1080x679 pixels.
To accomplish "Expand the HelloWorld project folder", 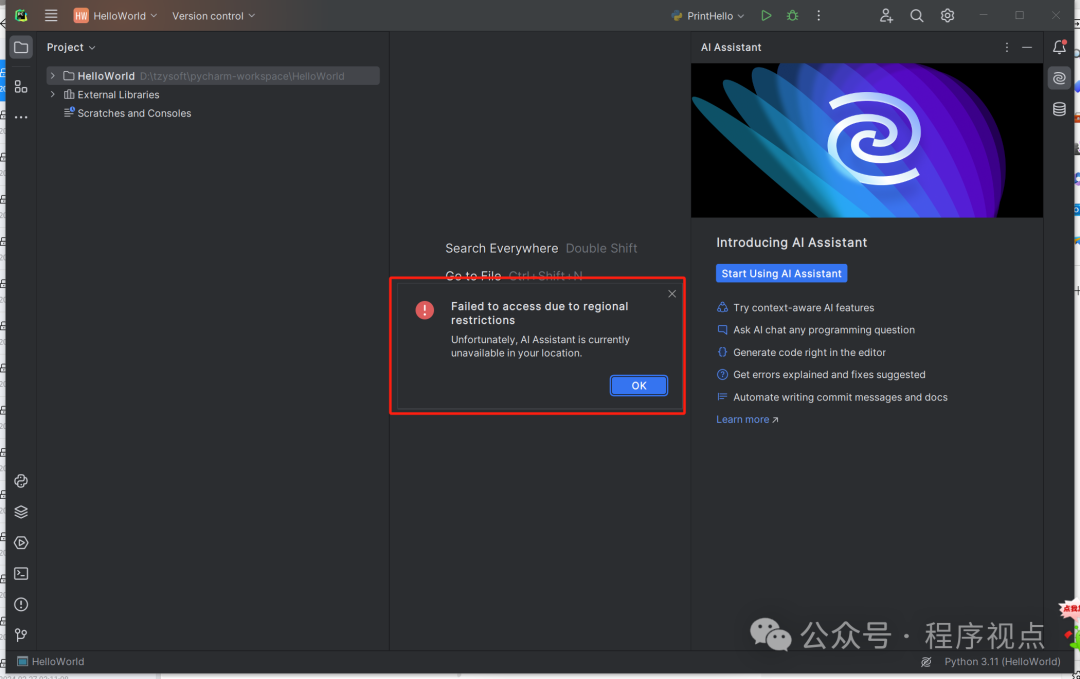I will (x=52, y=76).
